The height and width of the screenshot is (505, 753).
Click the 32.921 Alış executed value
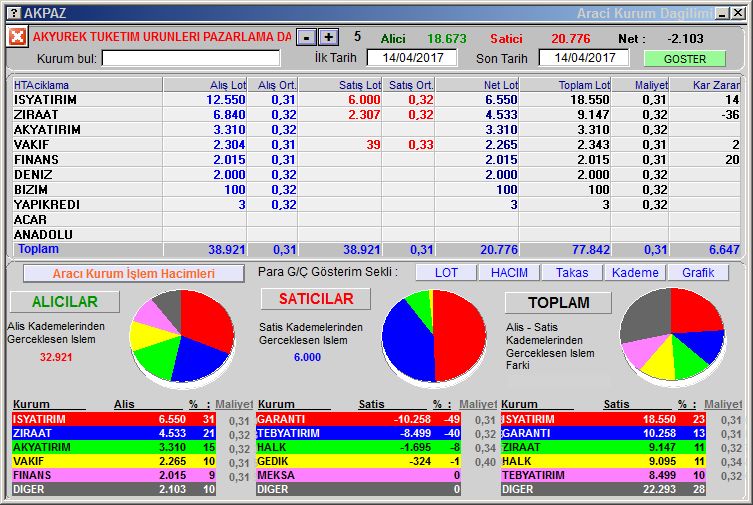pyautogui.click(x=56, y=357)
